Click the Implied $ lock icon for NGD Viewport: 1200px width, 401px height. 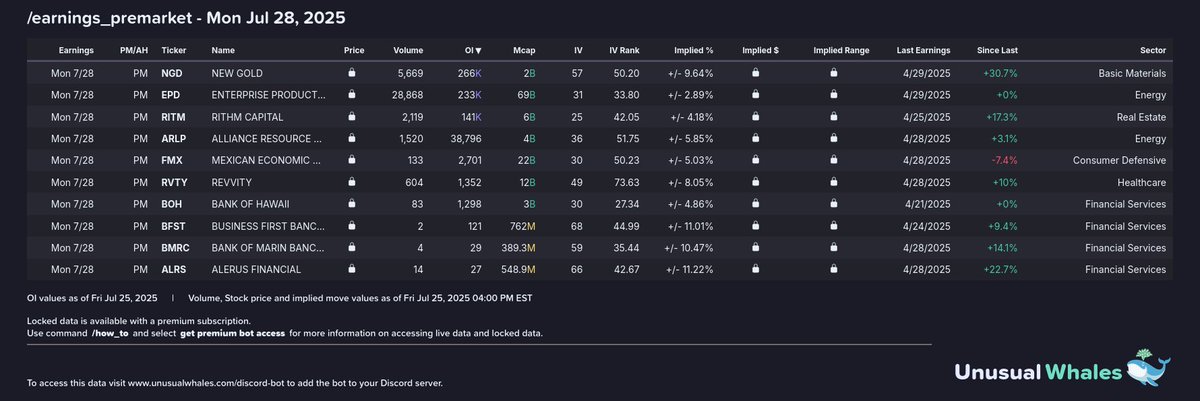pos(755,73)
